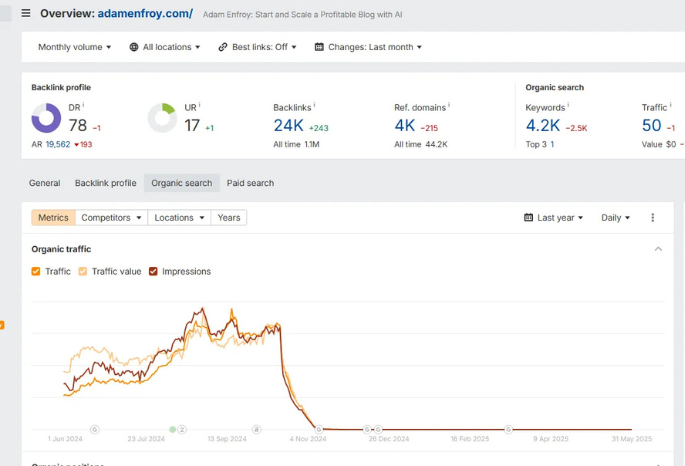Open the hamburger menu next to Overview
The height and width of the screenshot is (466, 685).
pyautogui.click(x=26, y=13)
